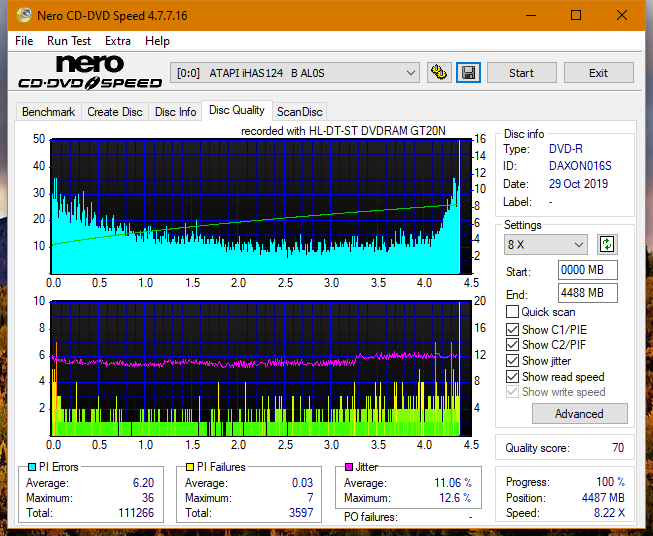Select the Disc Quality tab
The width and height of the screenshot is (653, 536).
pos(237,110)
